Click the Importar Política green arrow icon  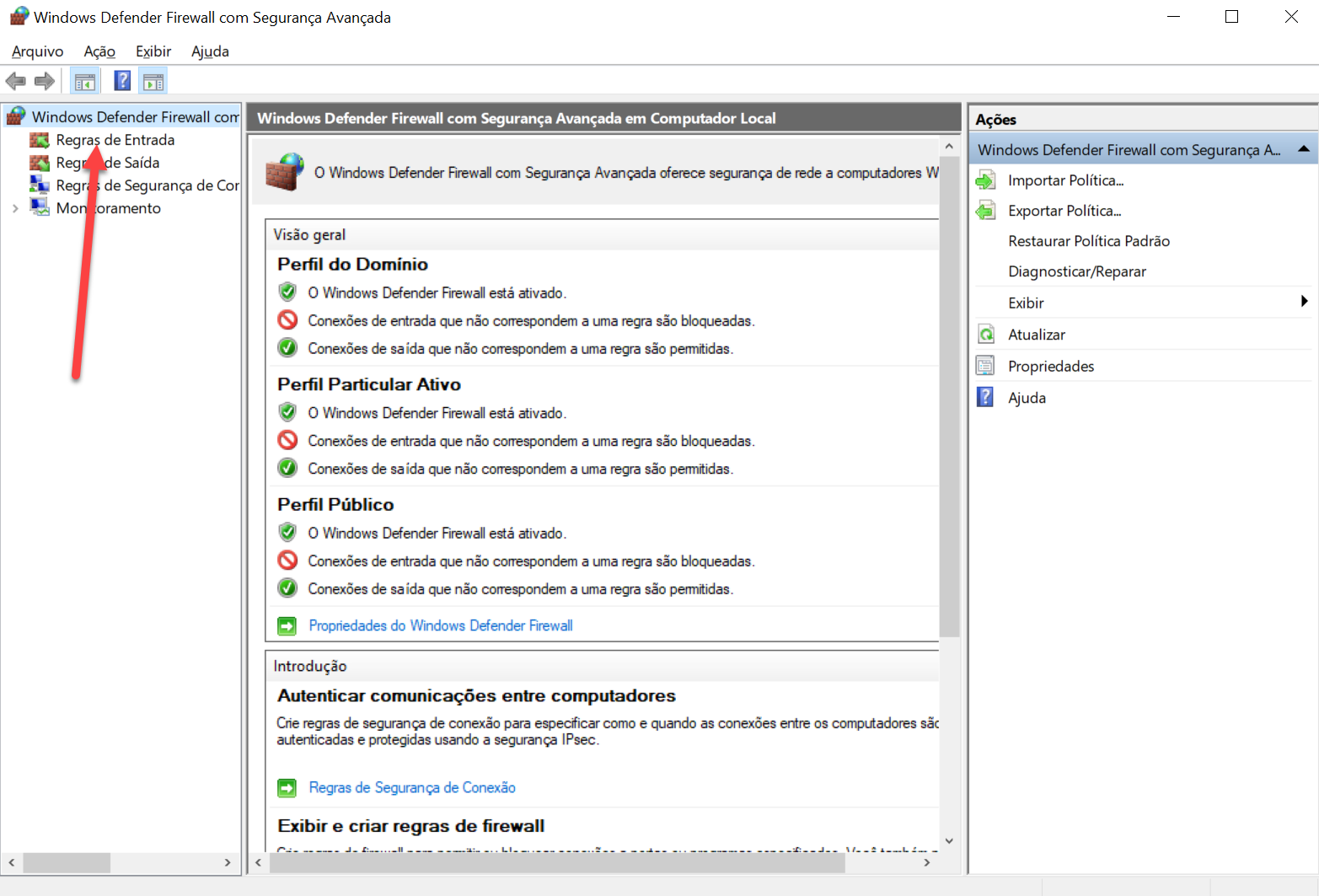click(x=985, y=180)
